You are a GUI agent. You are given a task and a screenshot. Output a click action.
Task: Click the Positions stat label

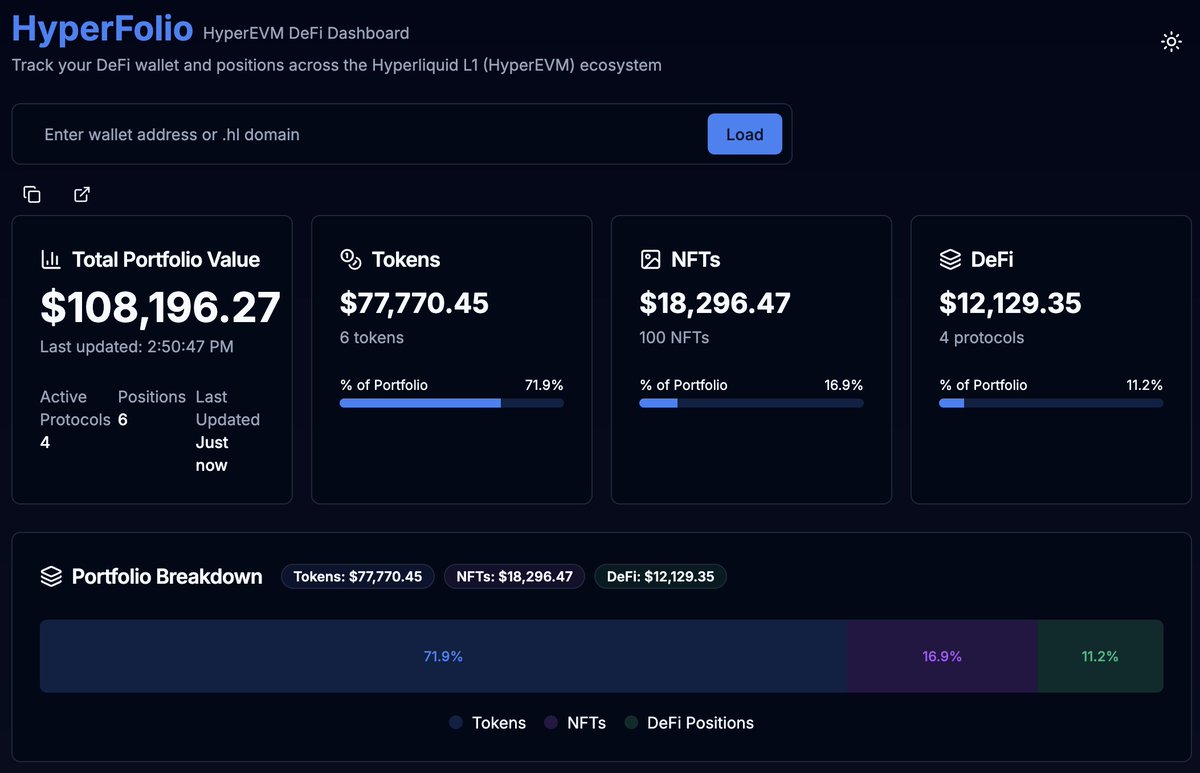coord(152,396)
